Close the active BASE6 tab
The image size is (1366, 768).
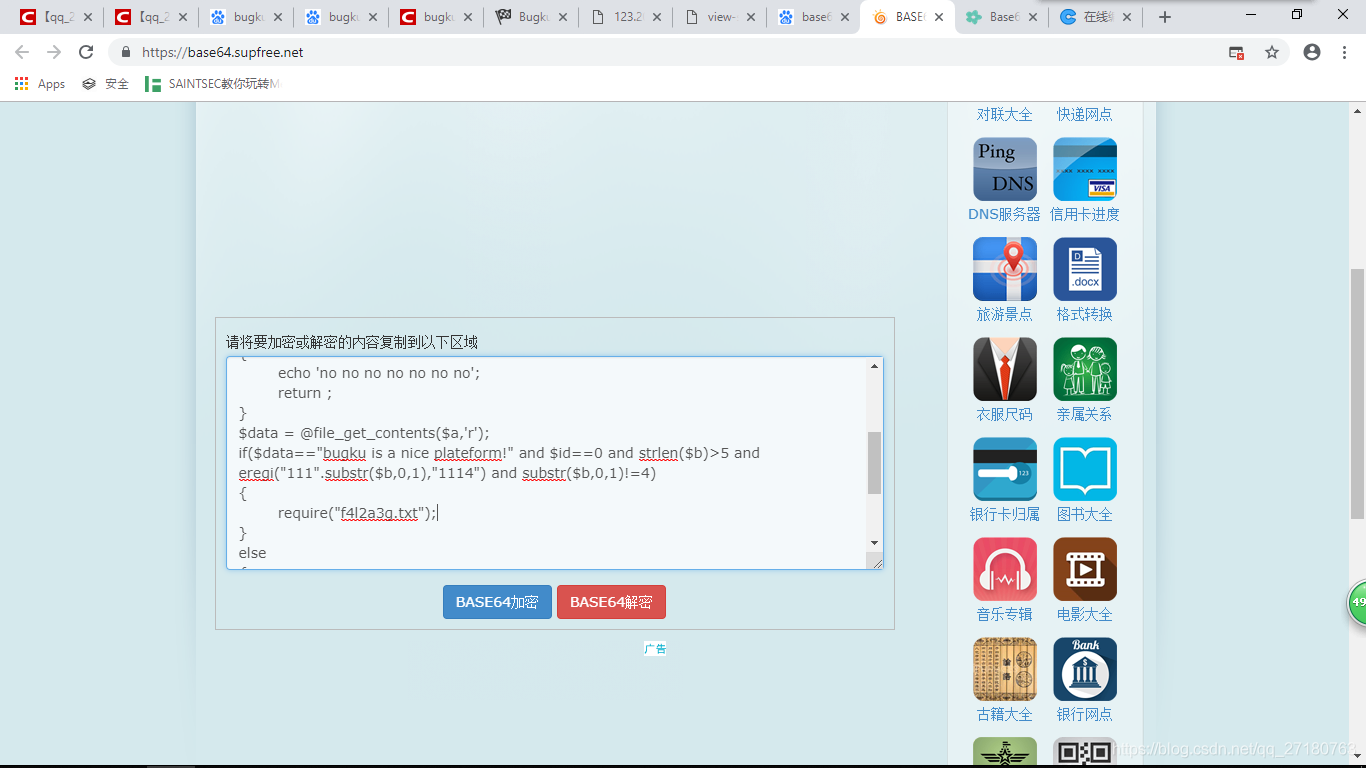point(939,17)
